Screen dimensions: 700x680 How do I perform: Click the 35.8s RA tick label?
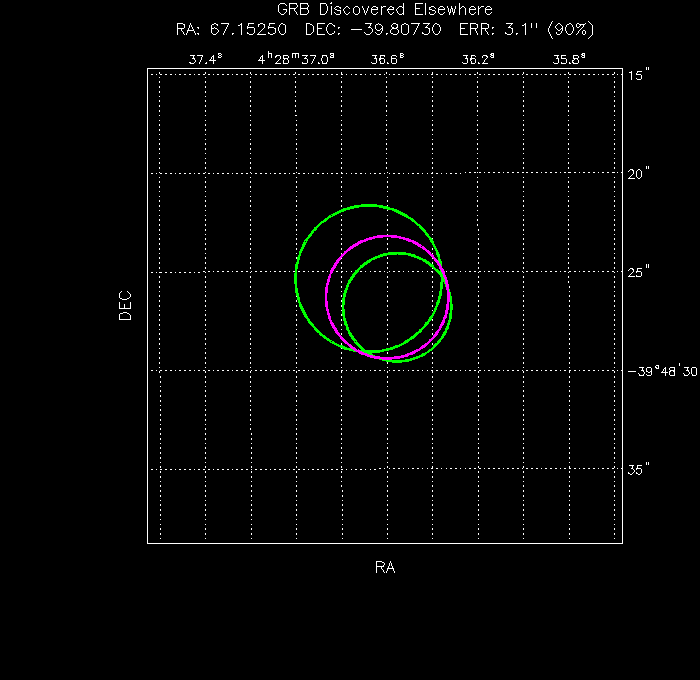pyautogui.click(x=569, y=59)
